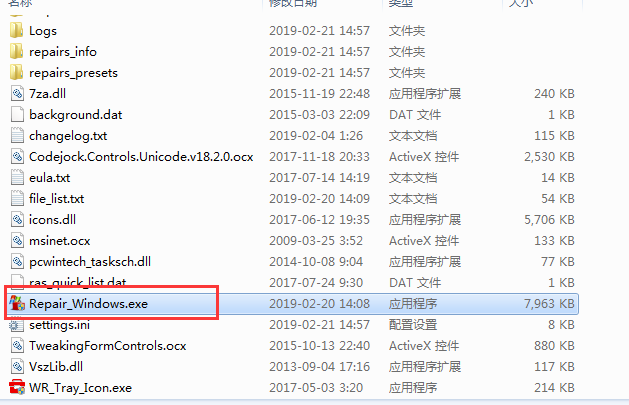This screenshot has width=629, height=405.
Task: Select the Repair_Windows.exe application icon
Action: [17, 304]
